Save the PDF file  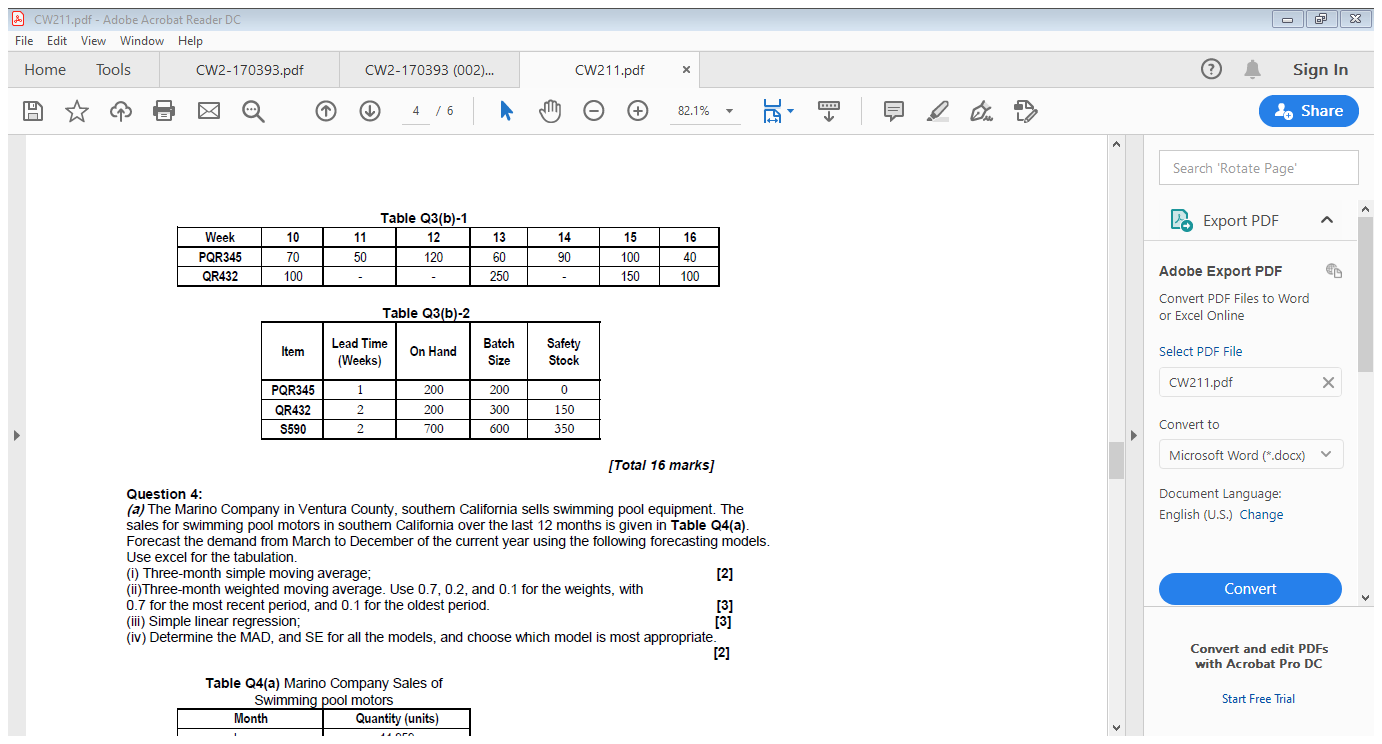point(32,111)
